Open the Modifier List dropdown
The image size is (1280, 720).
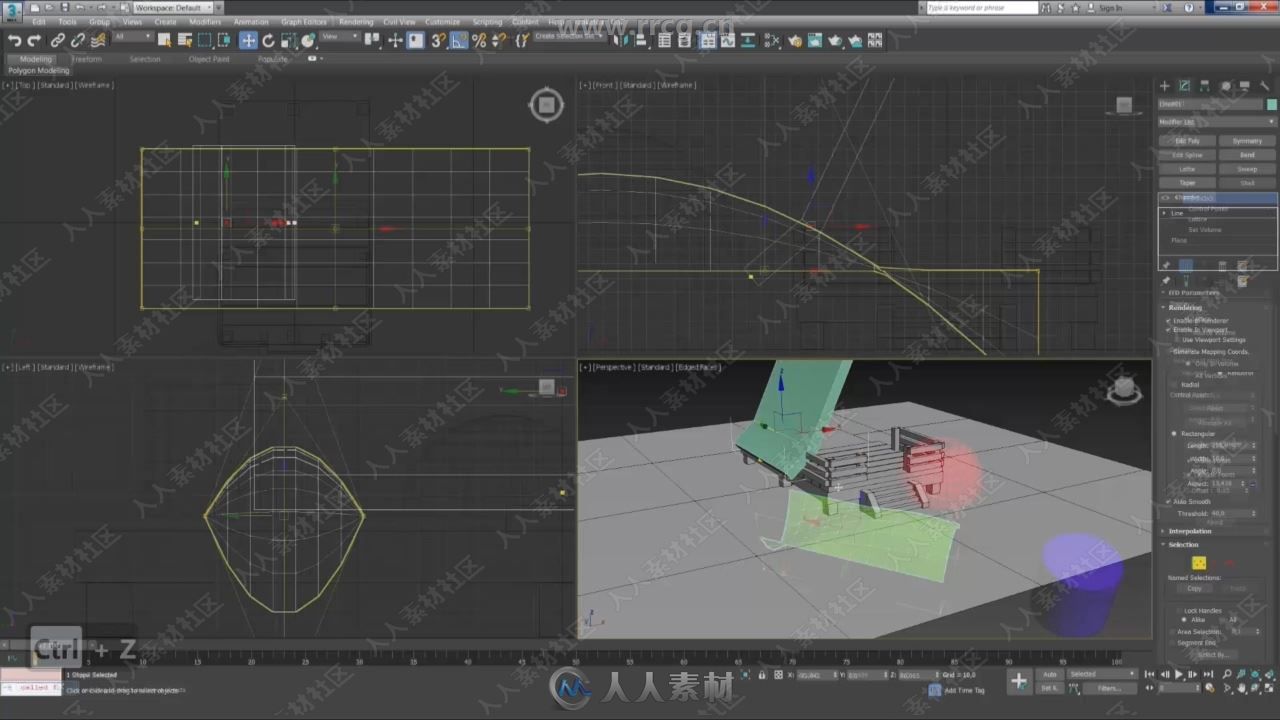pyautogui.click(x=1217, y=122)
